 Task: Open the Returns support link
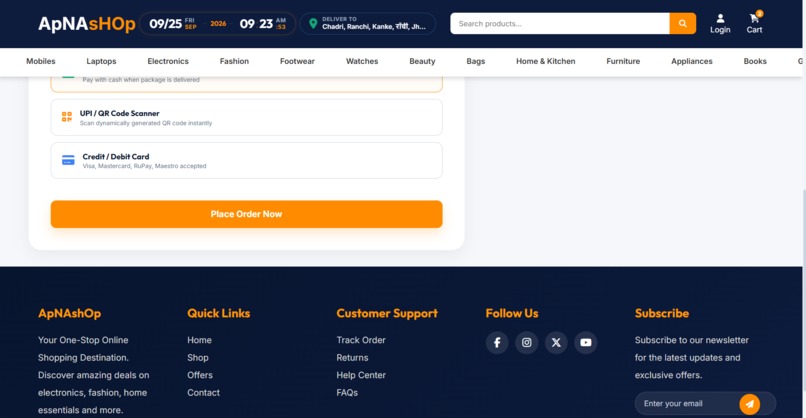352,357
